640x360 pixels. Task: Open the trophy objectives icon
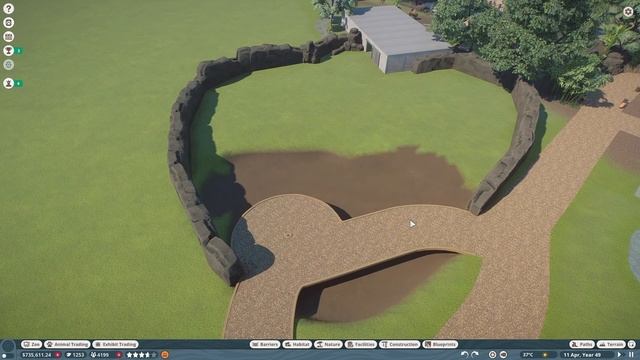8,51
